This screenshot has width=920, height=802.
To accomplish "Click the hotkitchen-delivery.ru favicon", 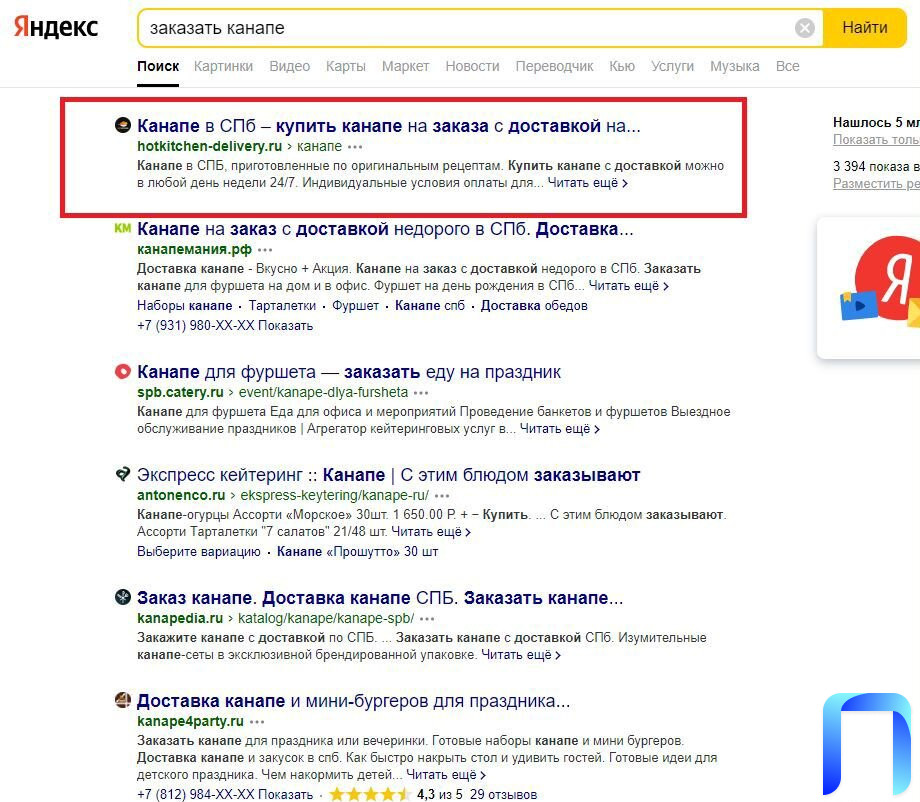I will pos(123,125).
